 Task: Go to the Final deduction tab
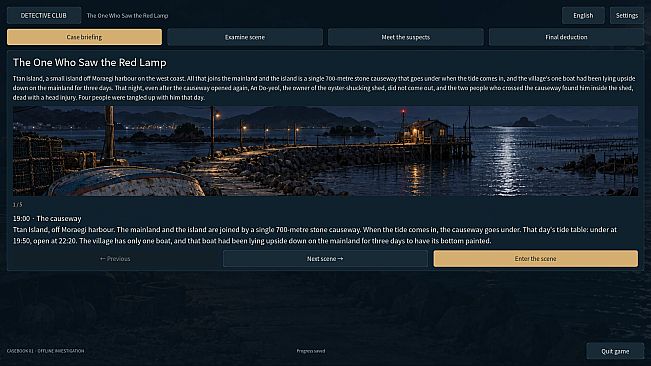(566, 37)
